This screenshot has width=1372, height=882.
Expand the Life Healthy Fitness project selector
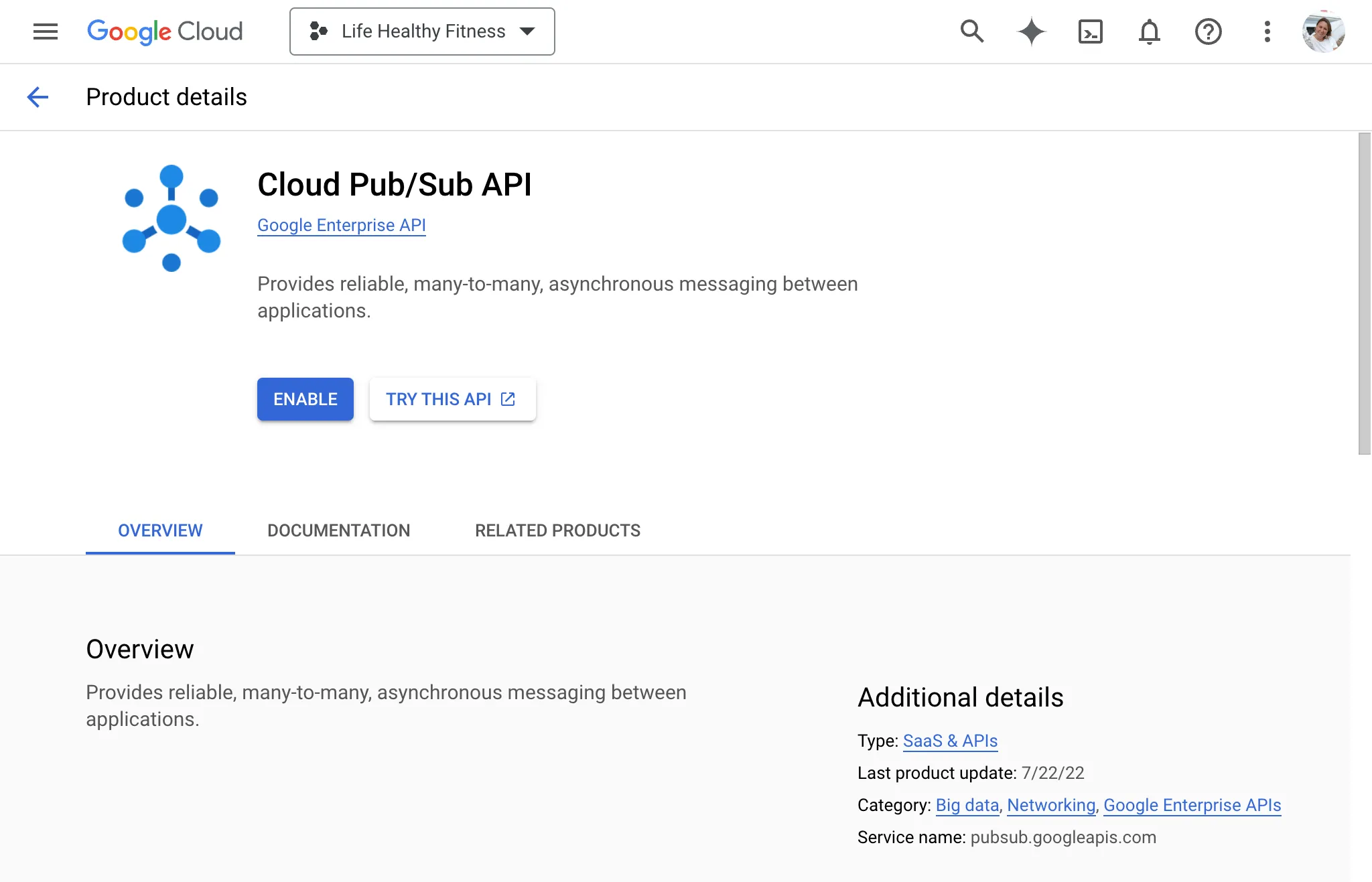tap(422, 31)
